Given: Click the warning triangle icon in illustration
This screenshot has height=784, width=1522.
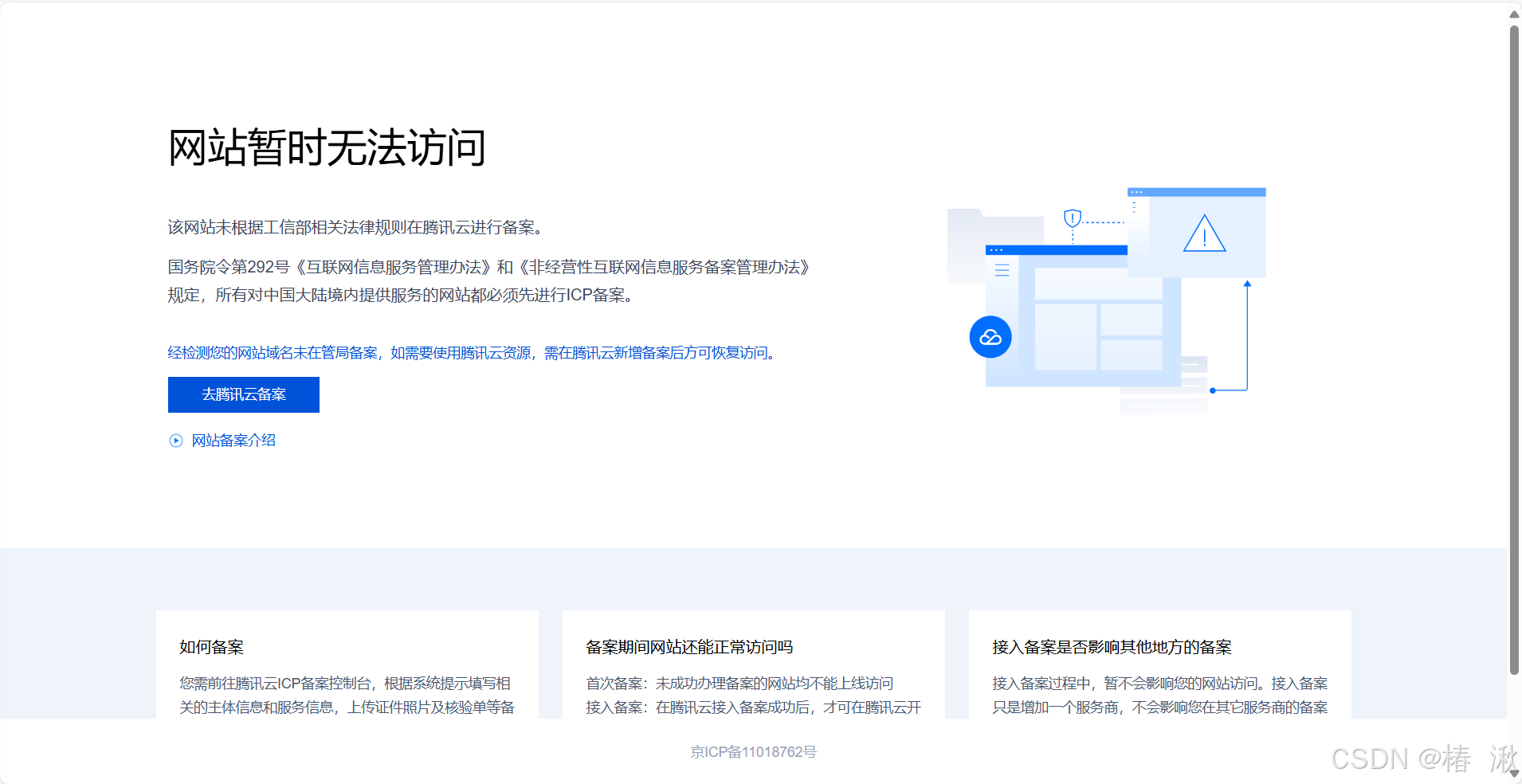Looking at the screenshot, I should point(1204,233).
